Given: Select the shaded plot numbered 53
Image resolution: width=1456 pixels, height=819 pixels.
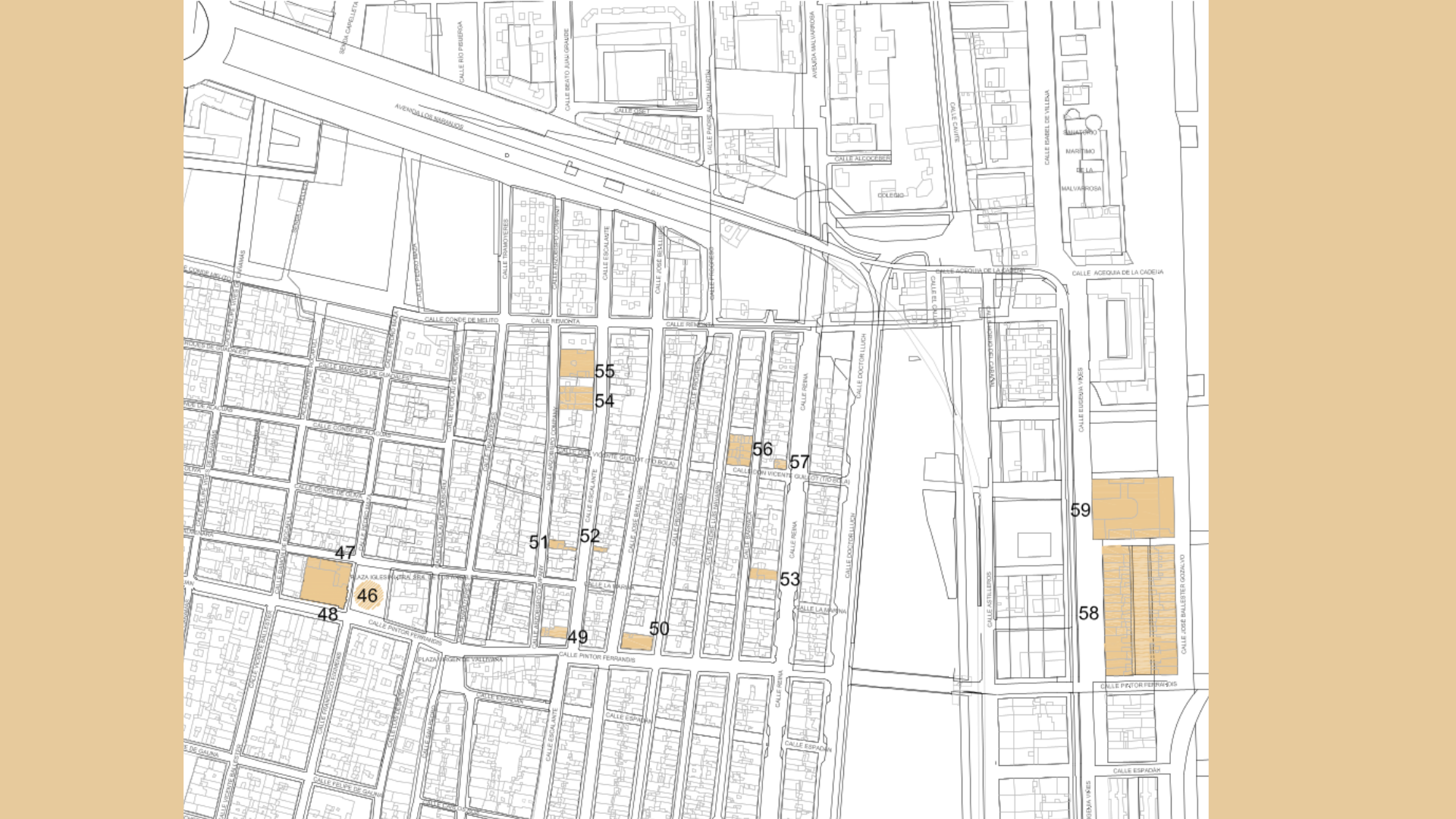Looking at the screenshot, I should pyautogui.click(x=763, y=575).
